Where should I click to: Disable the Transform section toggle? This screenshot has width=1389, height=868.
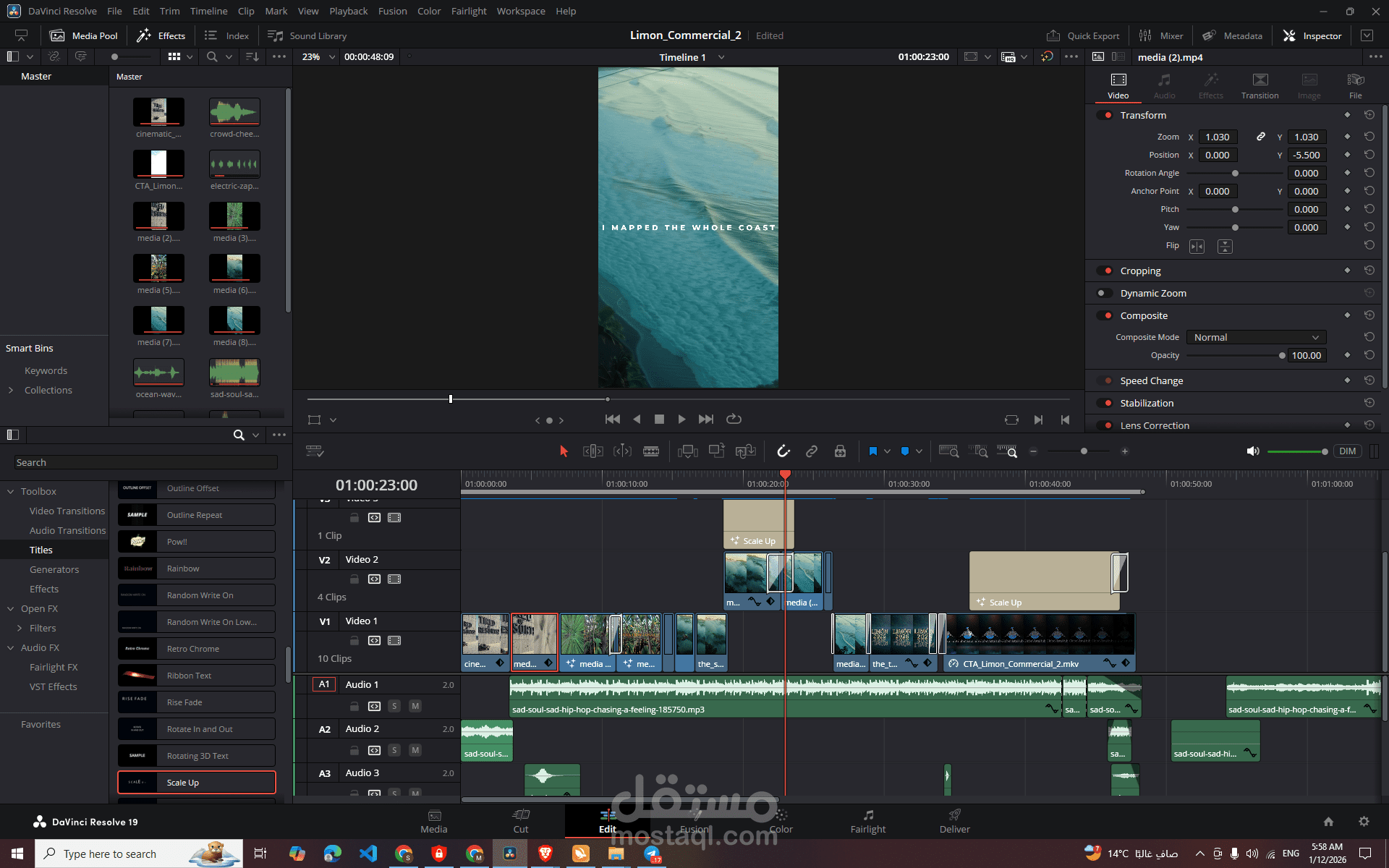1105,115
